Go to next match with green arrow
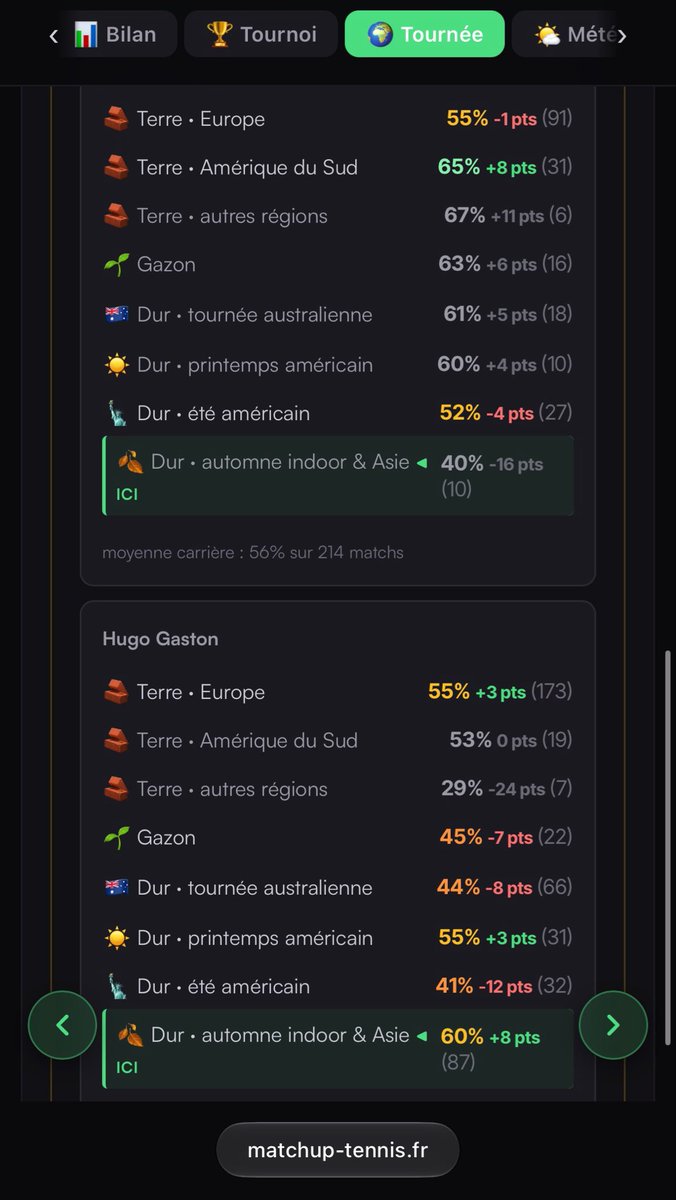The height and width of the screenshot is (1200, 676). pyautogui.click(x=614, y=1025)
